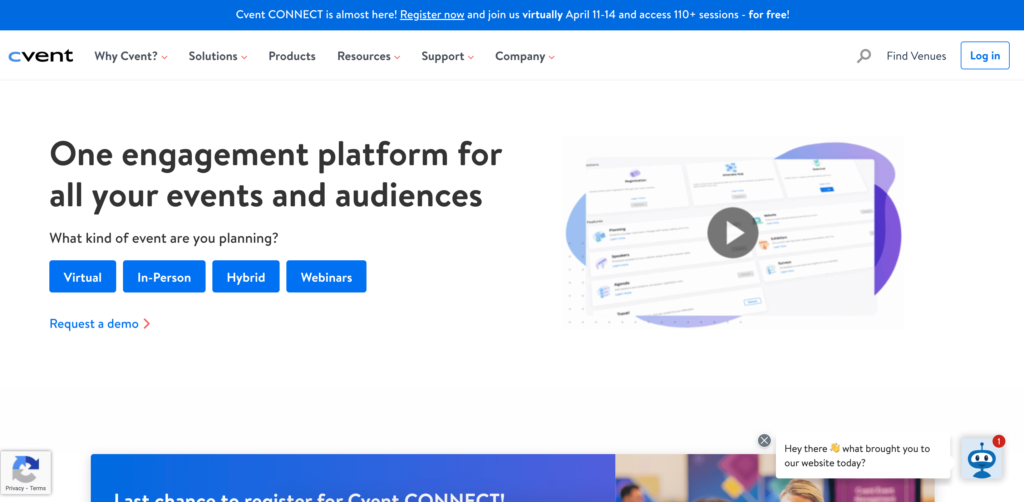Click the red arrow beside Request a demo
This screenshot has height=502, width=1024.
click(146, 324)
